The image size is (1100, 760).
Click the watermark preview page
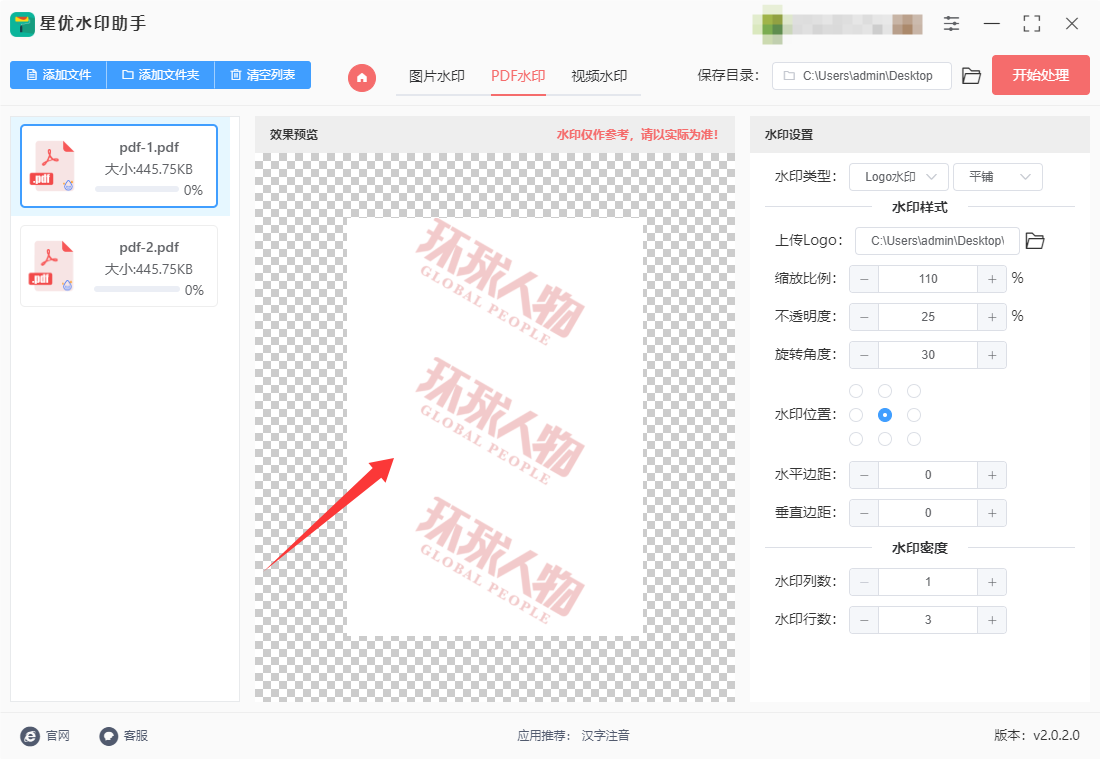coord(495,427)
